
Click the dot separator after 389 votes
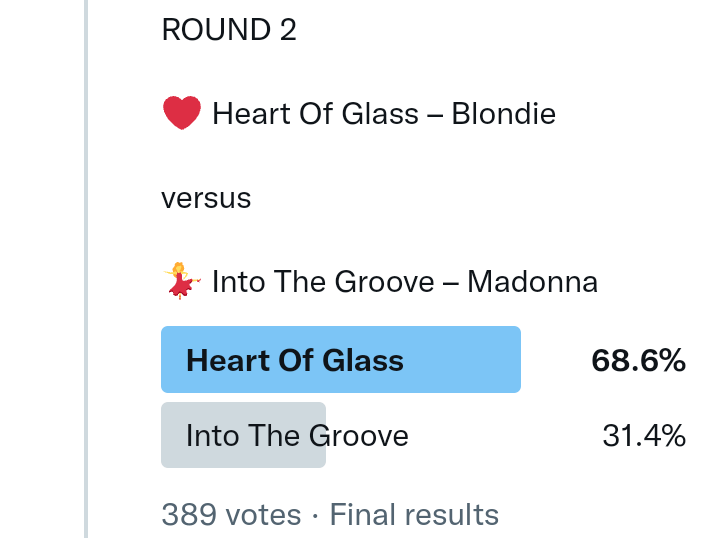point(315,516)
